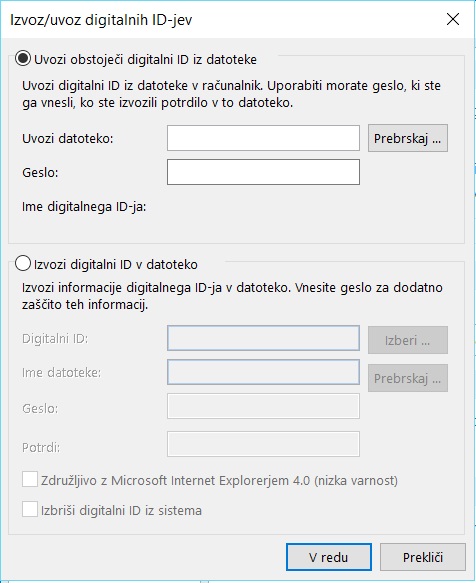Toggle 'Izbriši digitalni ID iz sistema' checkbox
This screenshot has width=476, height=583.
[30, 509]
